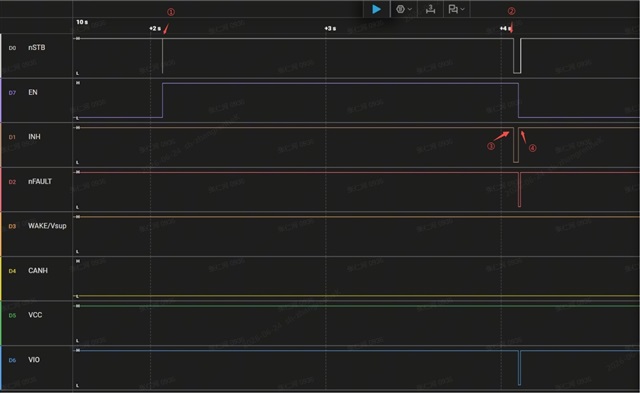
Task: Click the +3 s timeline marker
Action: coord(330,29)
